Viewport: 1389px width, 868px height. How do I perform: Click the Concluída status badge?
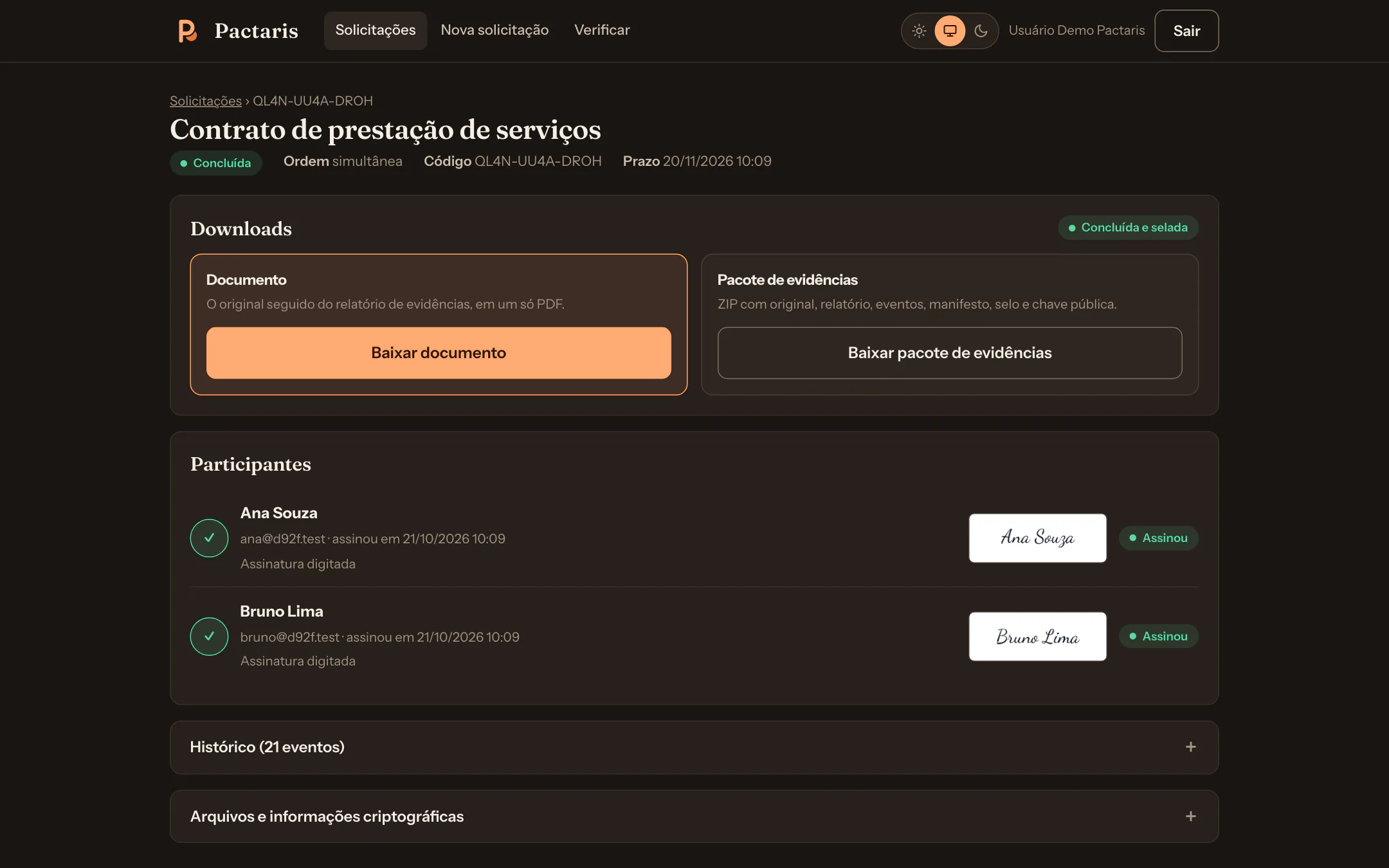(x=215, y=163)
